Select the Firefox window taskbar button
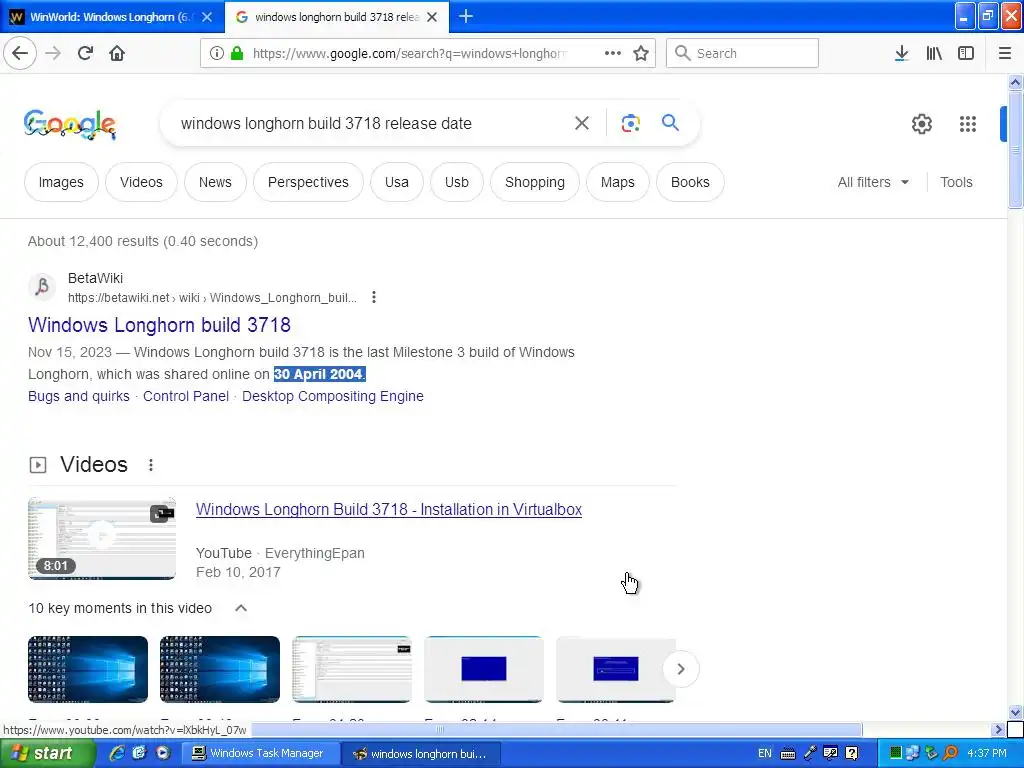This screenshot has height=768, width=1024. tap(421, 754)
